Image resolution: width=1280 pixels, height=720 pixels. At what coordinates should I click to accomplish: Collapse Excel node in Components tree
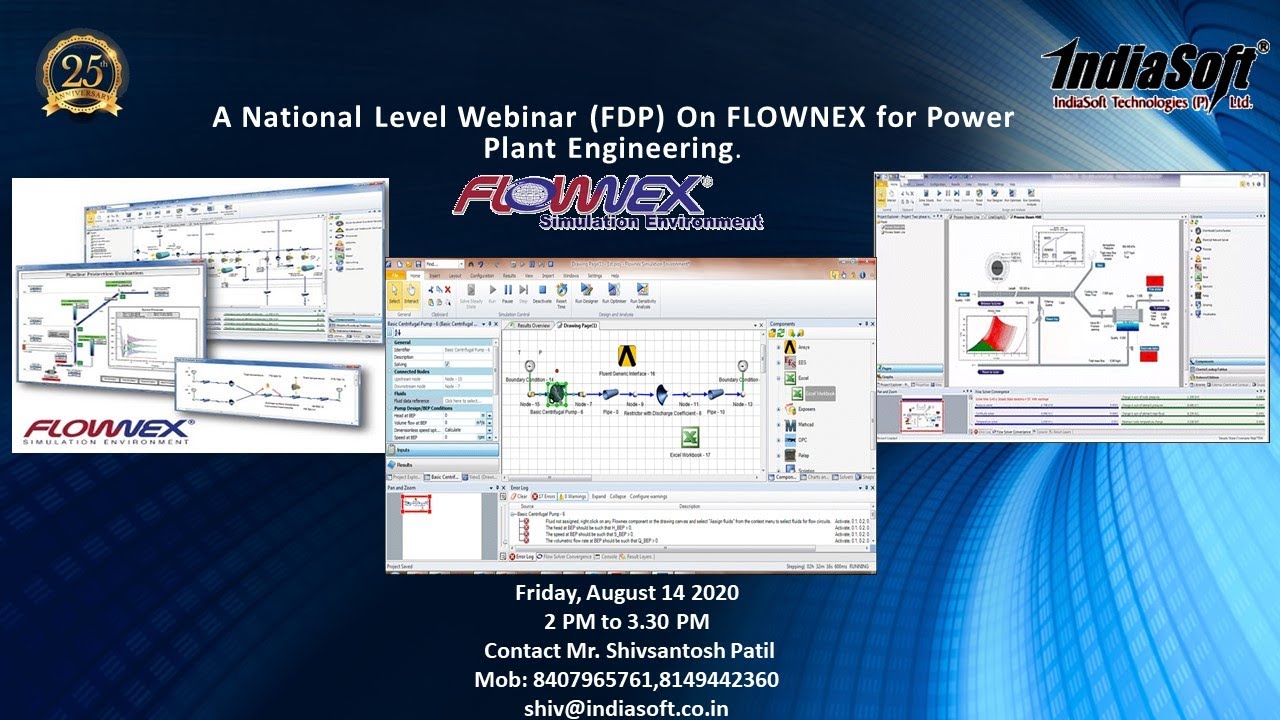(x=778, y=378)
